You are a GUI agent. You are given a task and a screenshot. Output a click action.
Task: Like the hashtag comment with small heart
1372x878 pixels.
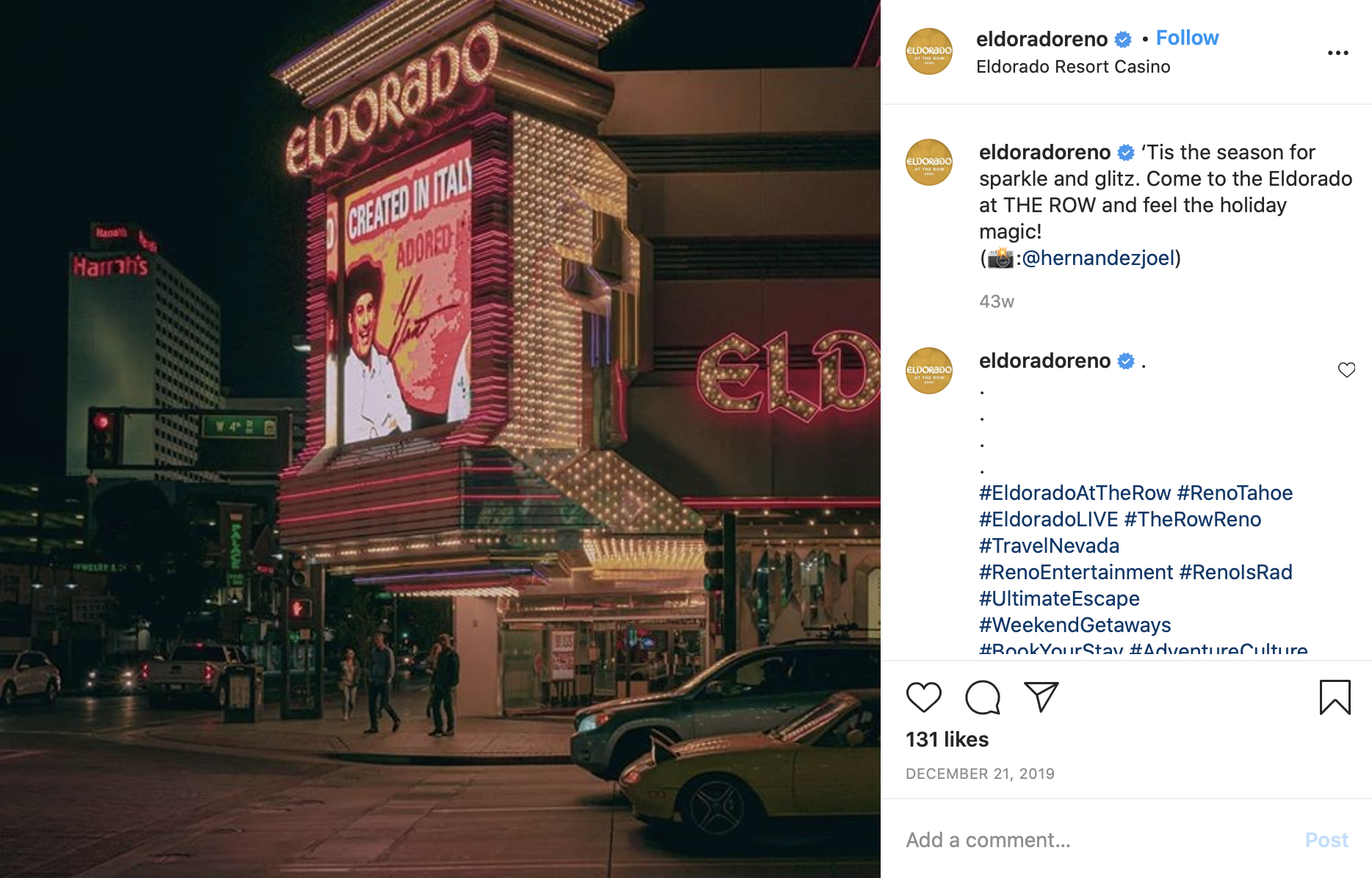coord(1346,370)
